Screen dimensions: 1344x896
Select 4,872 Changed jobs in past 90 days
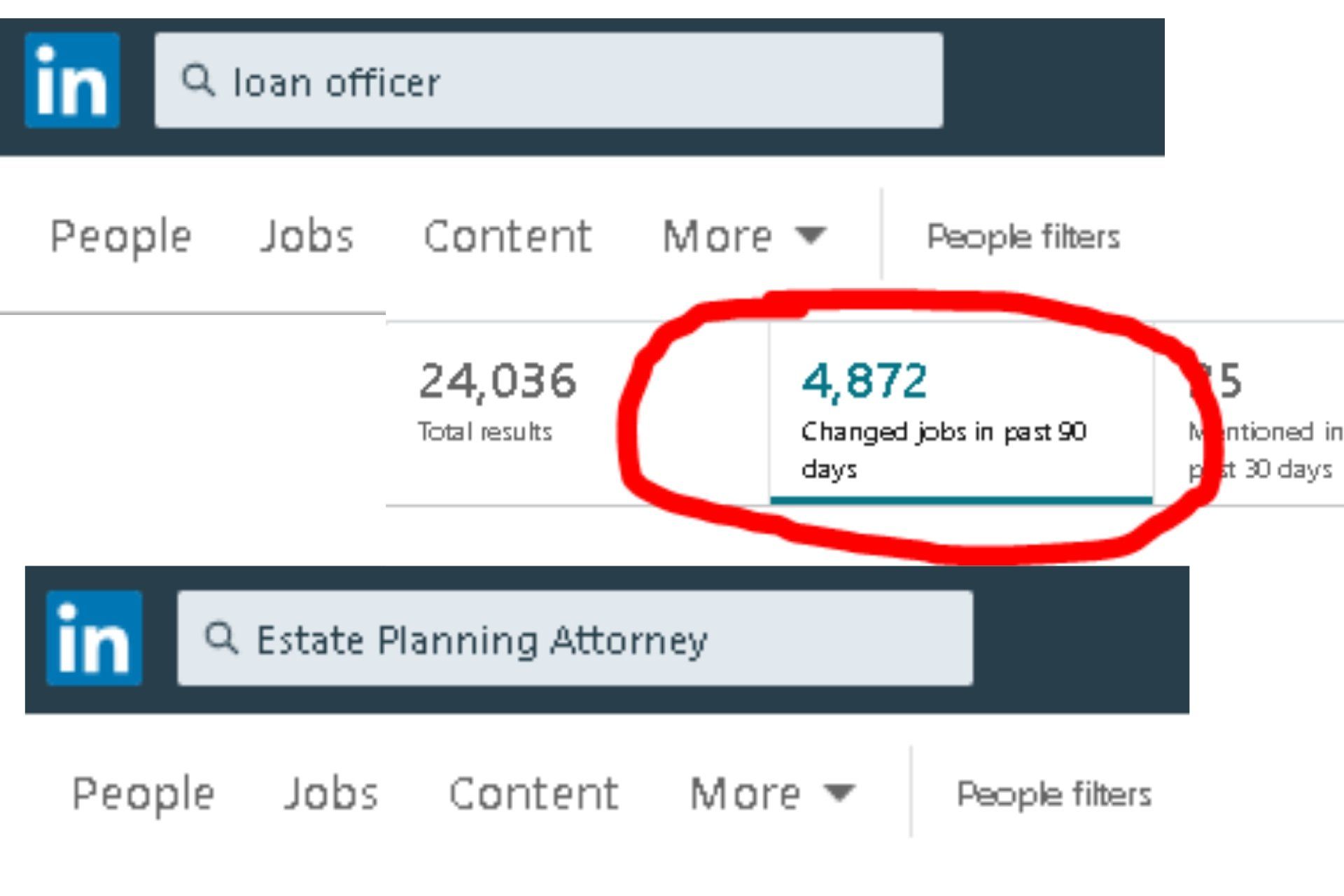(961, 414)
